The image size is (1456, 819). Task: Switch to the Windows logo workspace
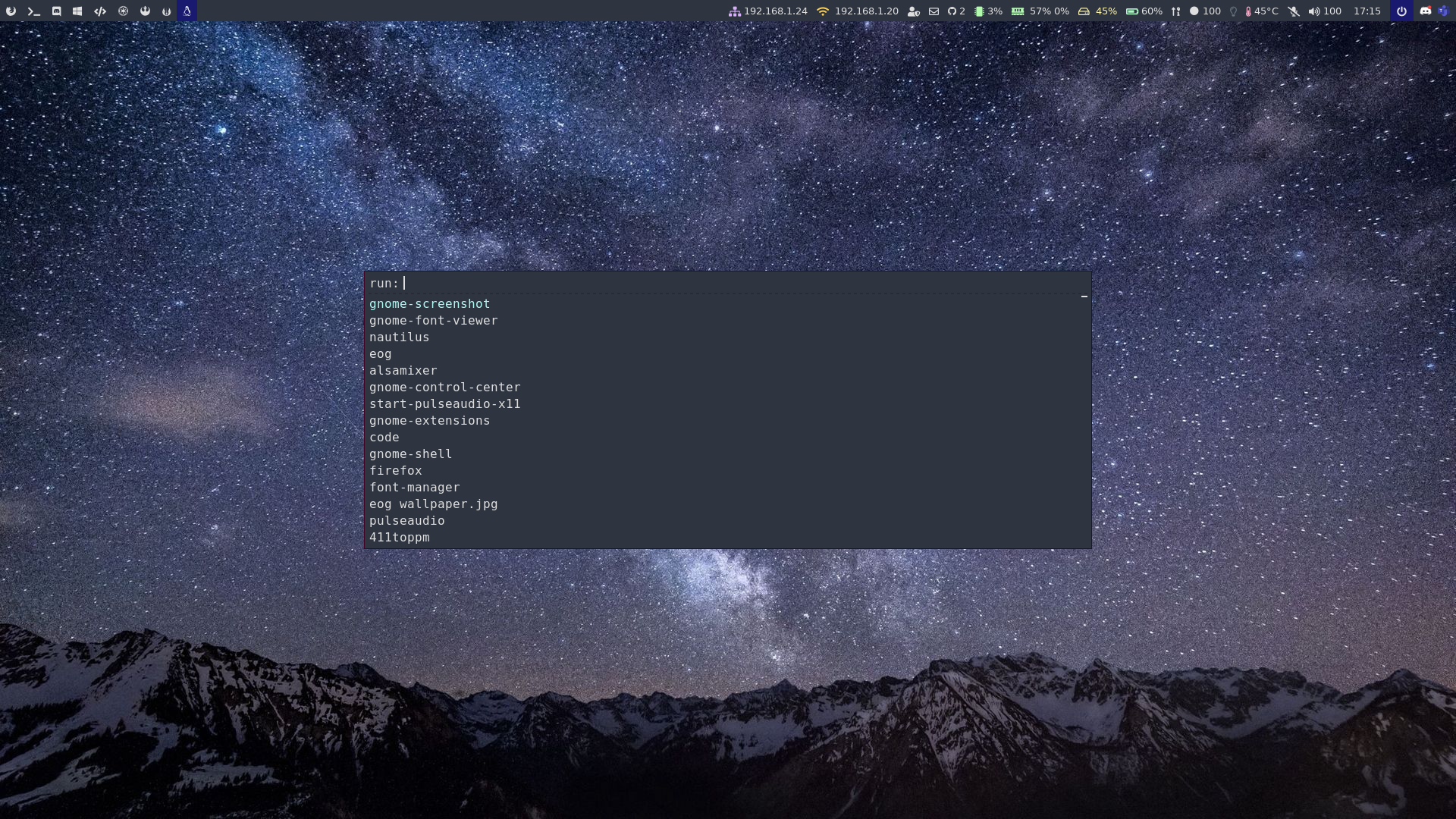coord(77,11)
